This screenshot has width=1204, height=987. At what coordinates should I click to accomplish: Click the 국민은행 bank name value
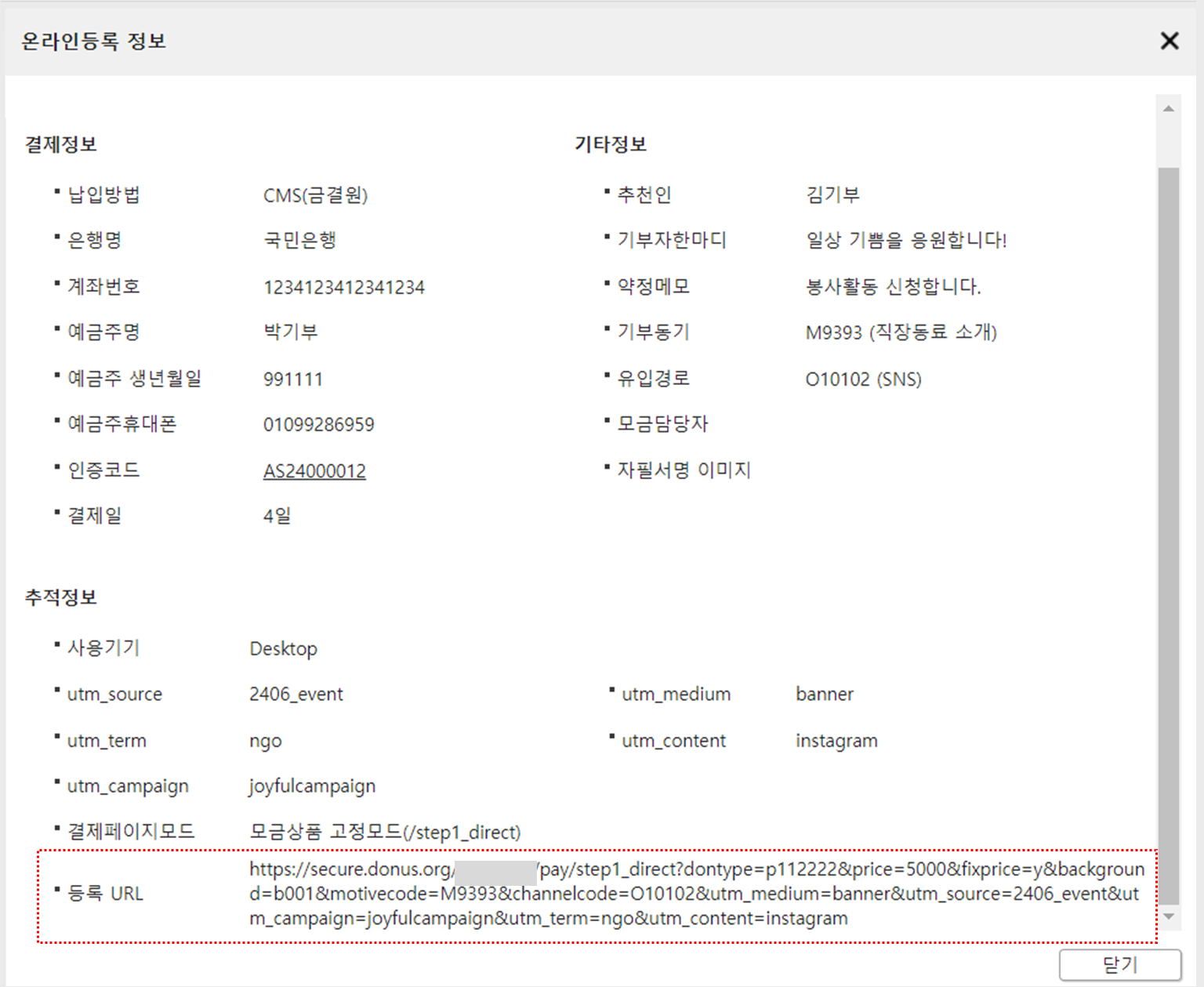tap(299, 241)
